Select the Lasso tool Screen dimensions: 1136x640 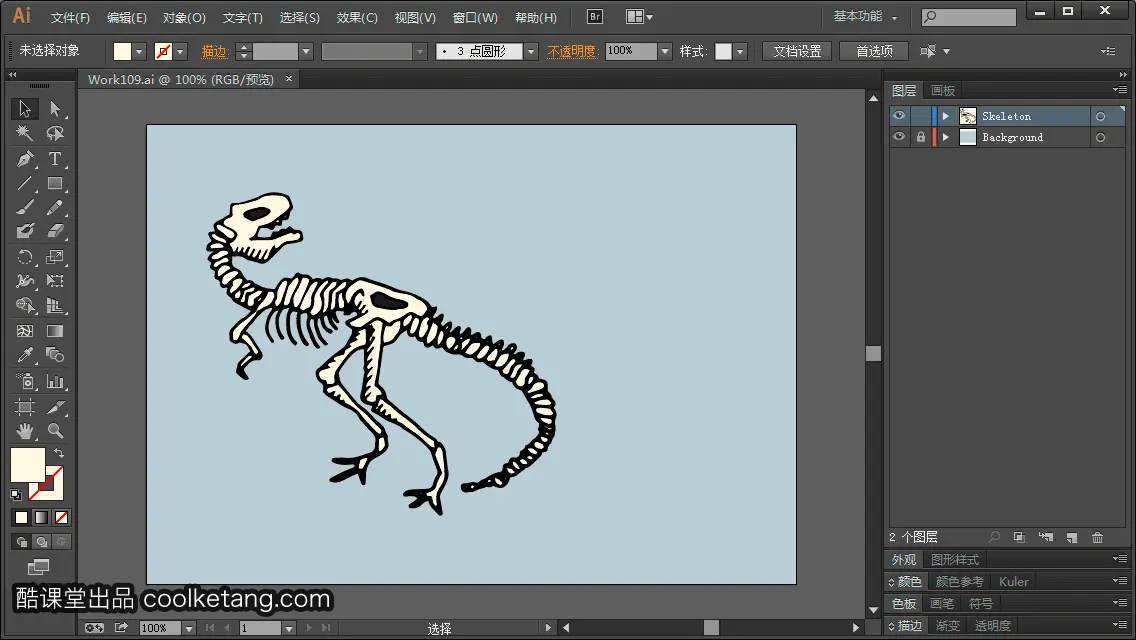click(x=55, y=133)
